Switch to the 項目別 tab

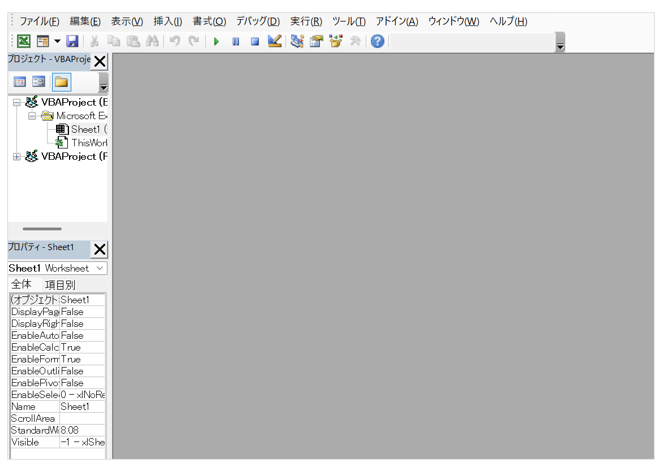tap(60, 285)
